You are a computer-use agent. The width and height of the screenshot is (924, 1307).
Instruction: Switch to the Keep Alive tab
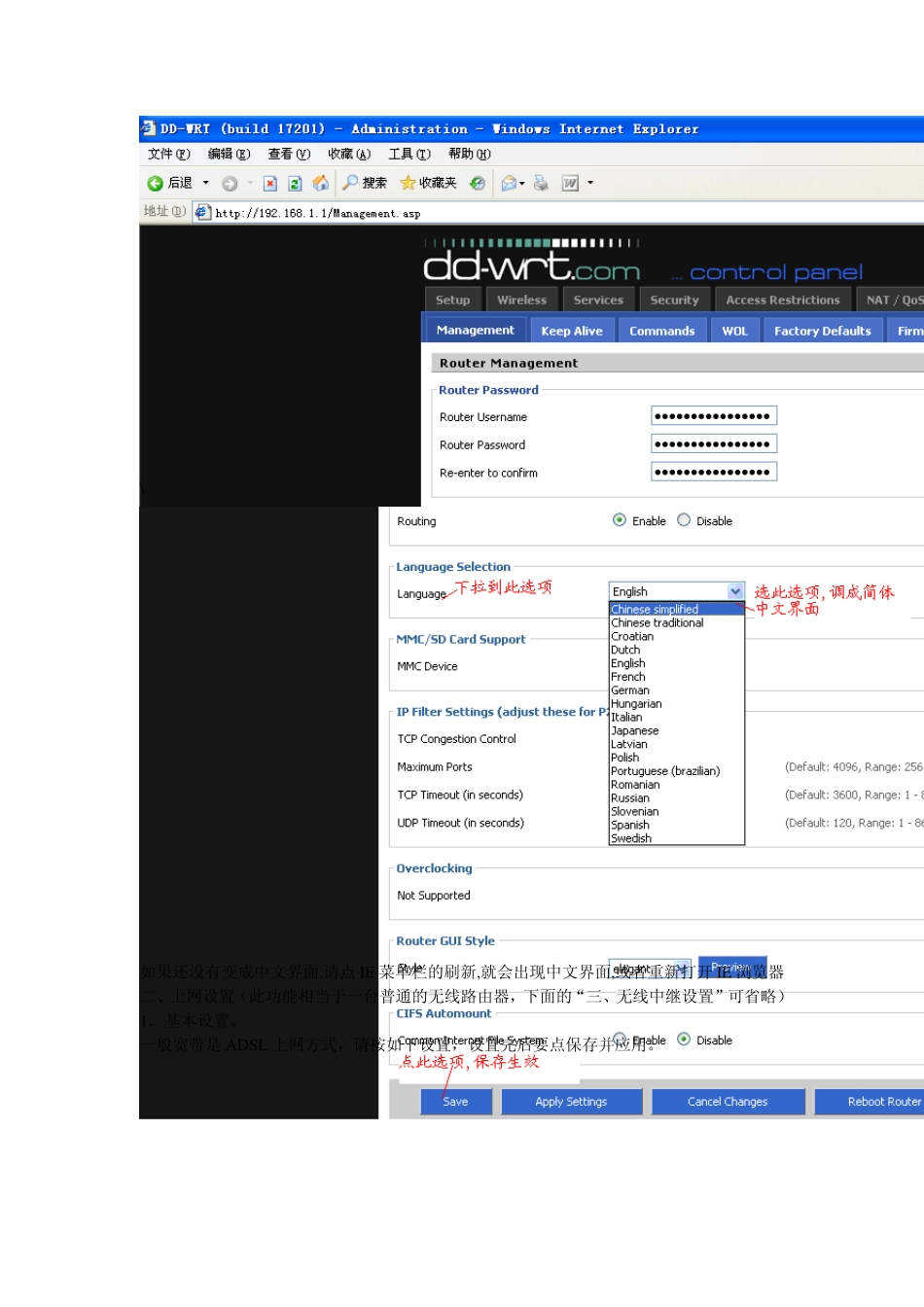[x=571, y=331]
